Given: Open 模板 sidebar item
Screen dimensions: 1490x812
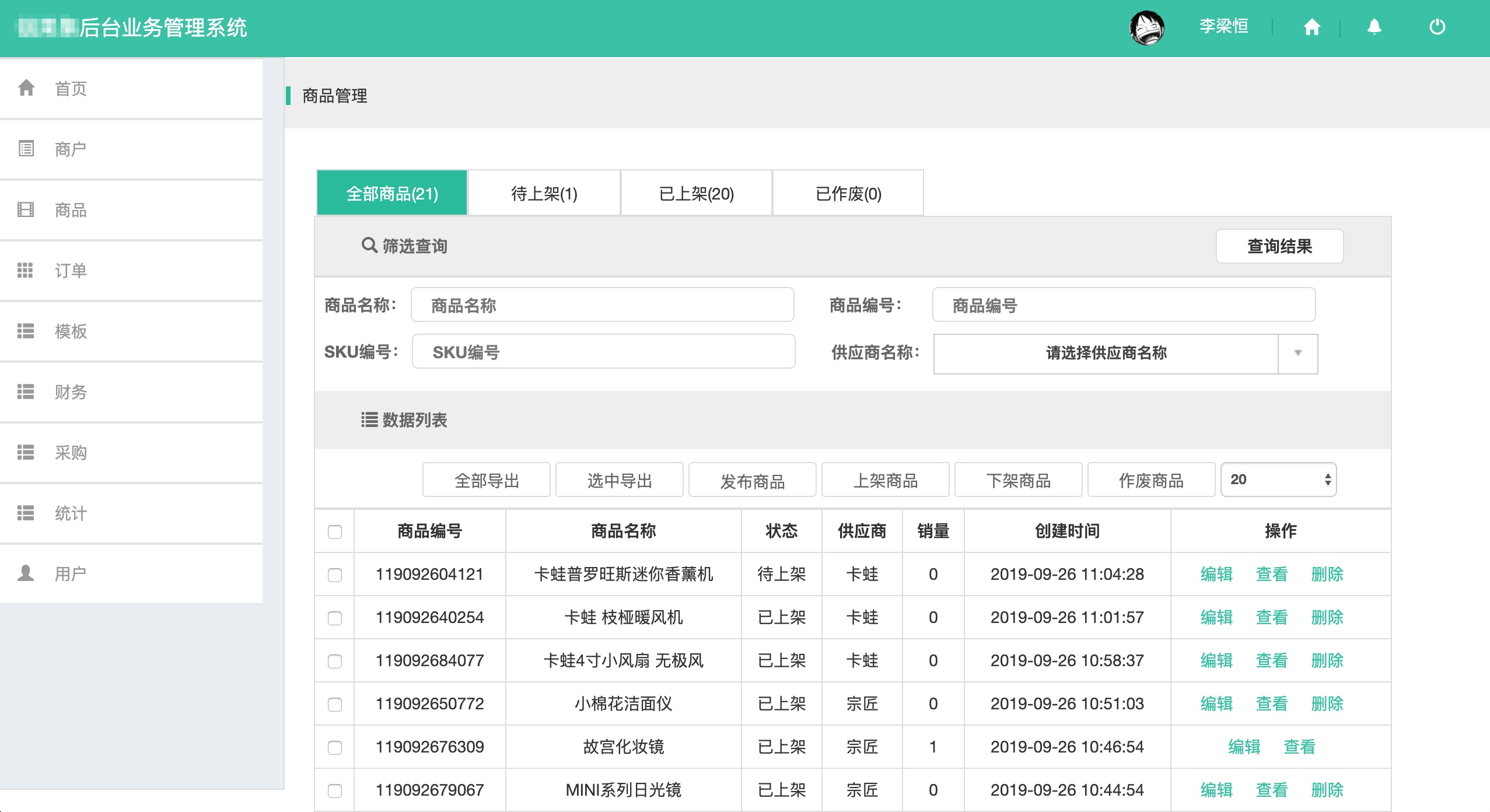Looking at the screenshot, I should tap(131, 331).
